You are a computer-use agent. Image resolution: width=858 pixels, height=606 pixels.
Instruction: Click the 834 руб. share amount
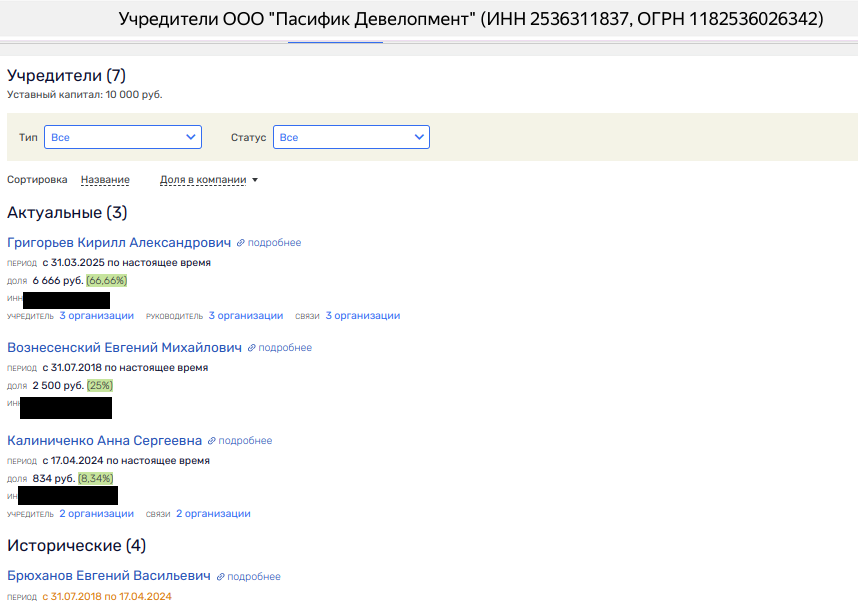coord(54,479)
